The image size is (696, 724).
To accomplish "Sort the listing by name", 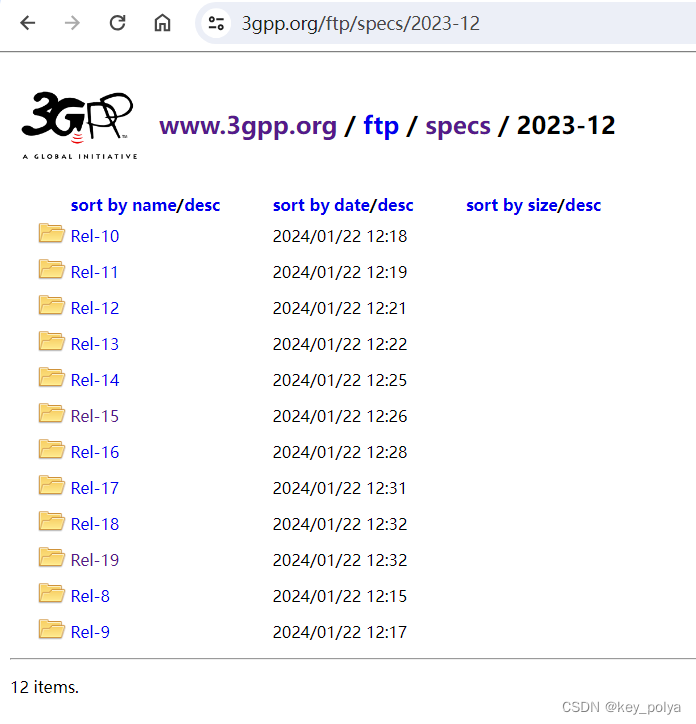I will [x=123, y=205].
